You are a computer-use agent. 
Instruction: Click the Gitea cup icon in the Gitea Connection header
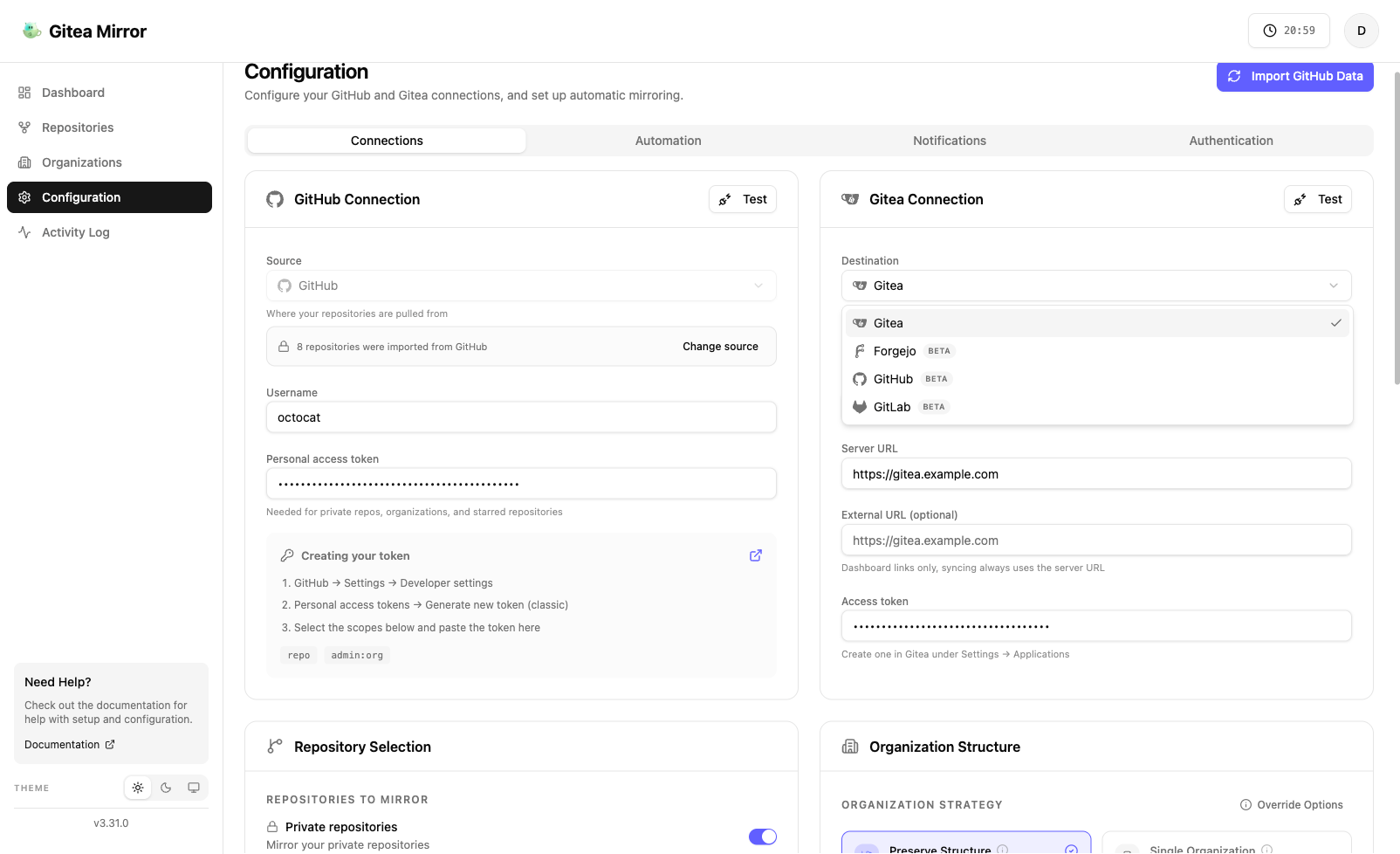[850, 199]
